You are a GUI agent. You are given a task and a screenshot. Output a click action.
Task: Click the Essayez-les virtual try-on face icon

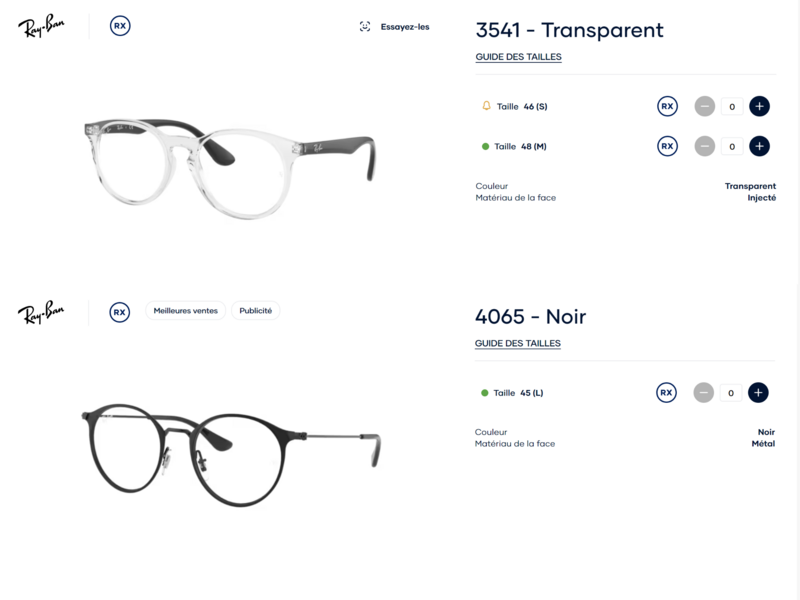365,27
